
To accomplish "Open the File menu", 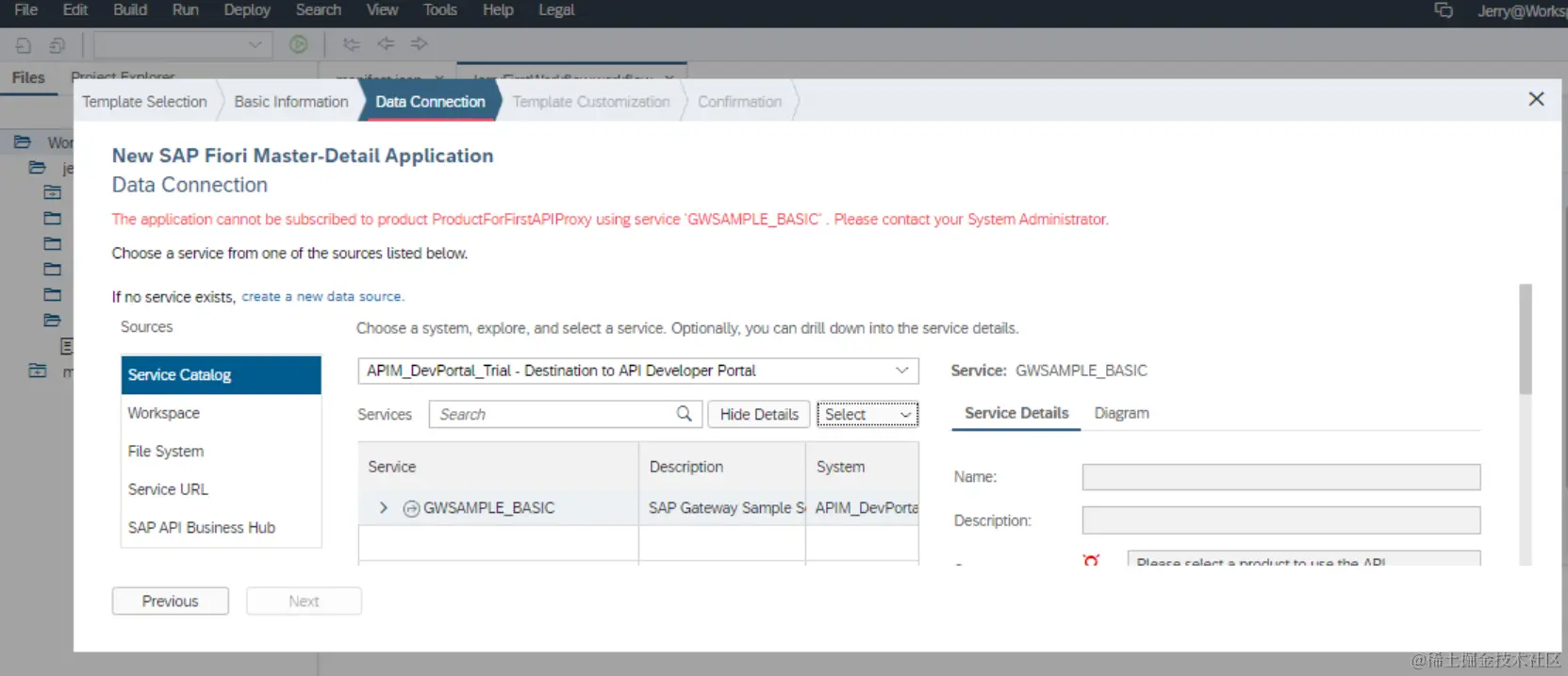I will pos(25,9).
